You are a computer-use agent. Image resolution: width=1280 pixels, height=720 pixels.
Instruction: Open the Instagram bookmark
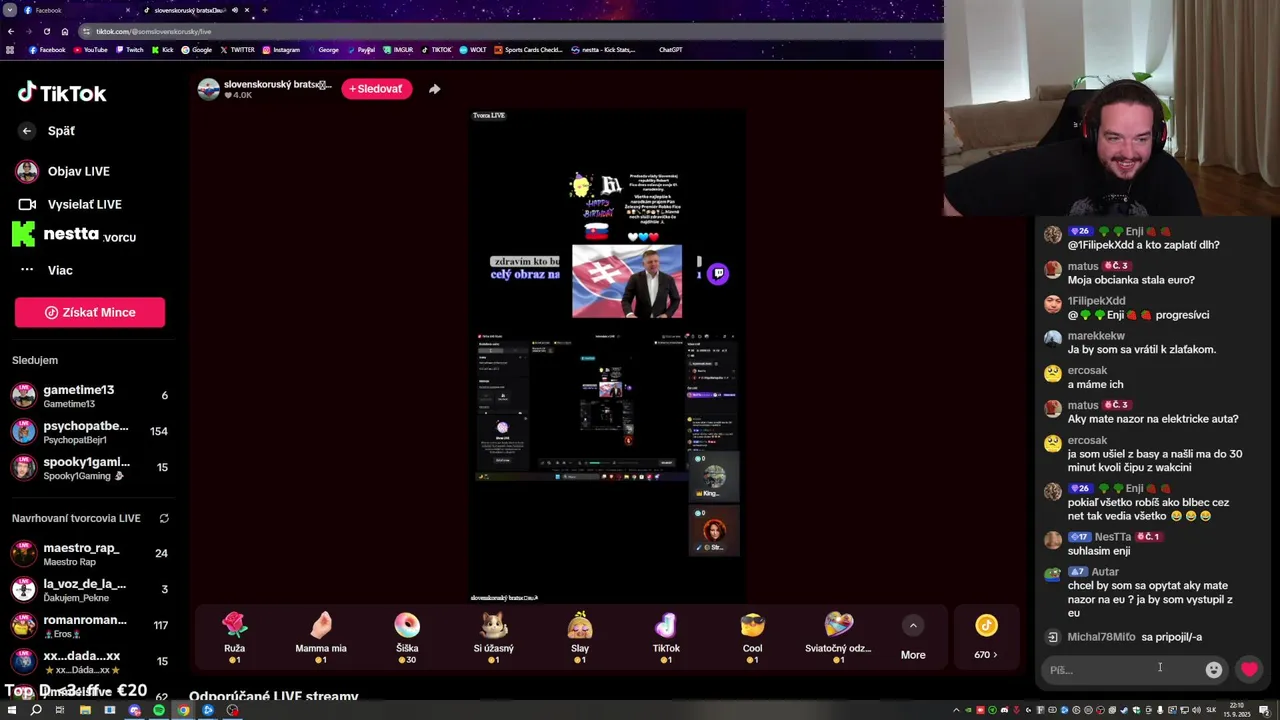click(281, 50)
